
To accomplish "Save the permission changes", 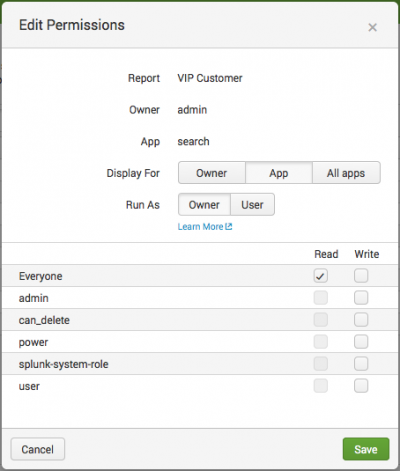I will click(366, 449).
